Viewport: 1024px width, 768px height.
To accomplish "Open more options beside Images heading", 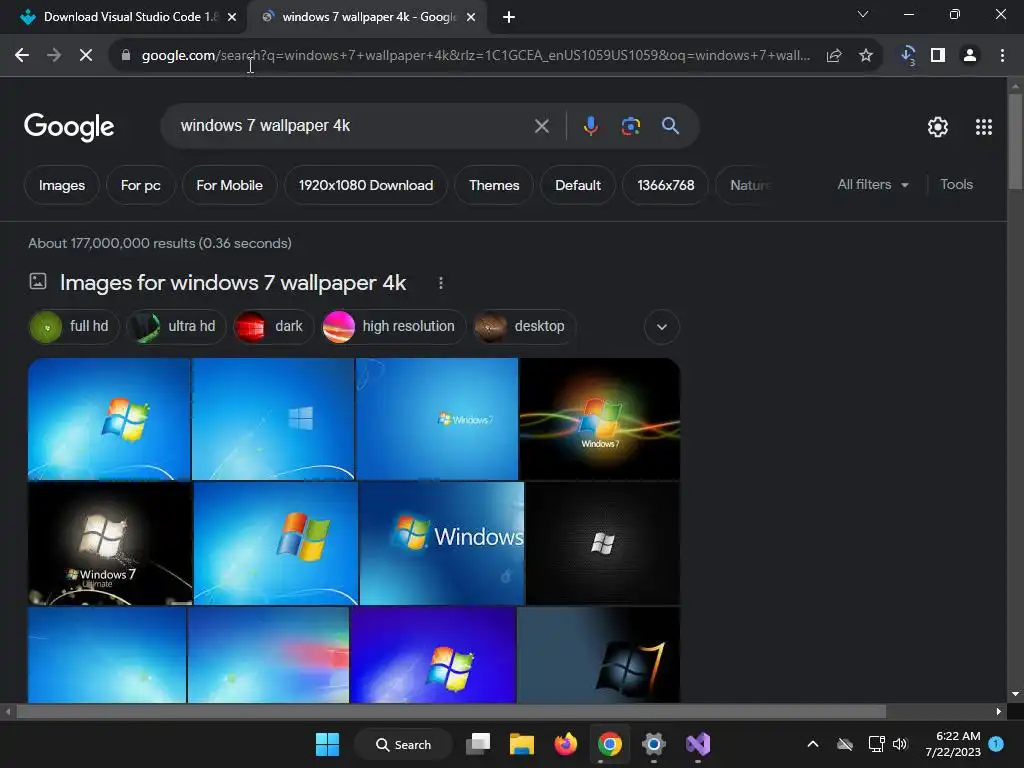I will click(x=441, y=283).
